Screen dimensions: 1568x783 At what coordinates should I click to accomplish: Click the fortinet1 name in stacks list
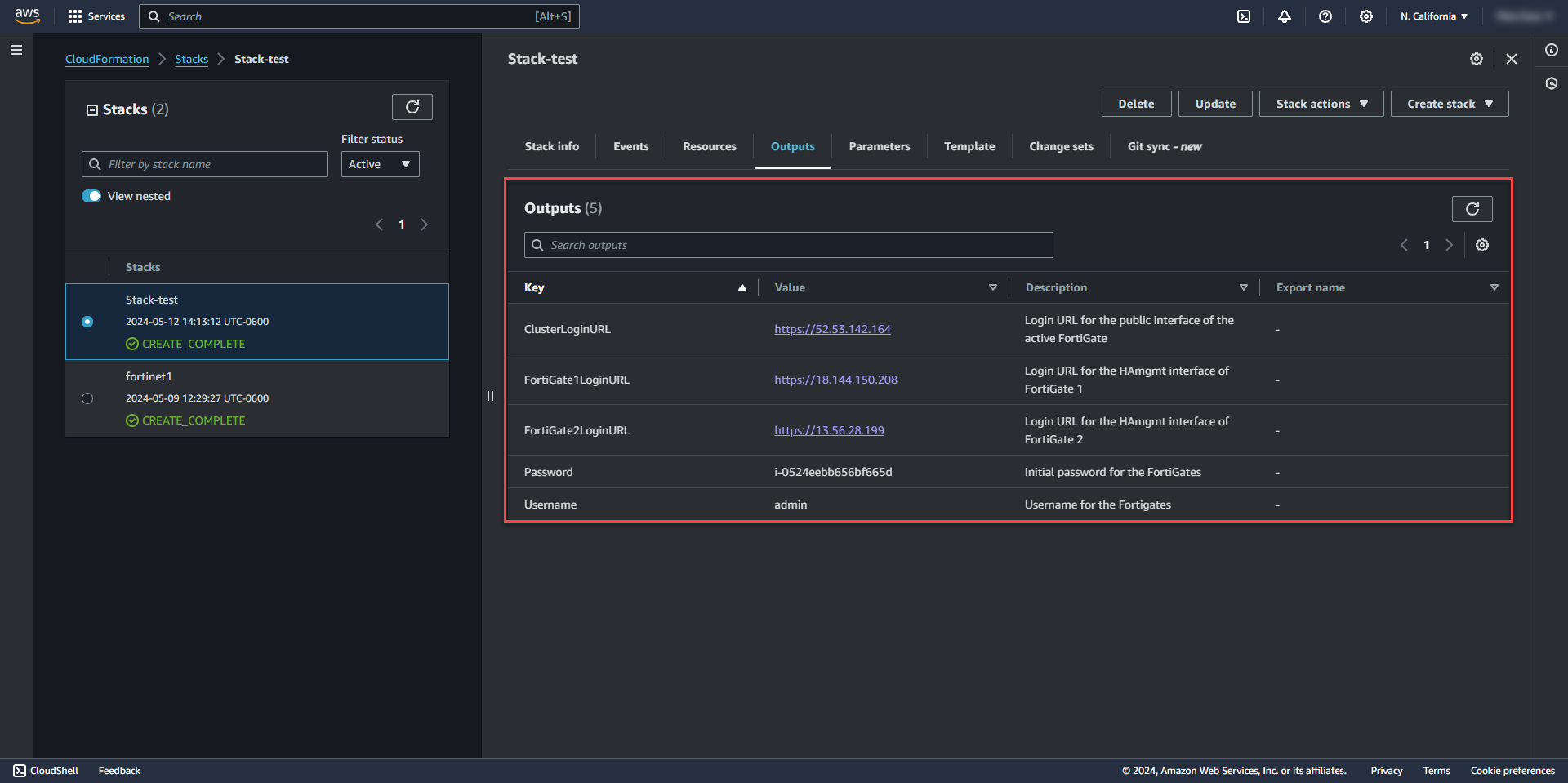click(149, 376)
